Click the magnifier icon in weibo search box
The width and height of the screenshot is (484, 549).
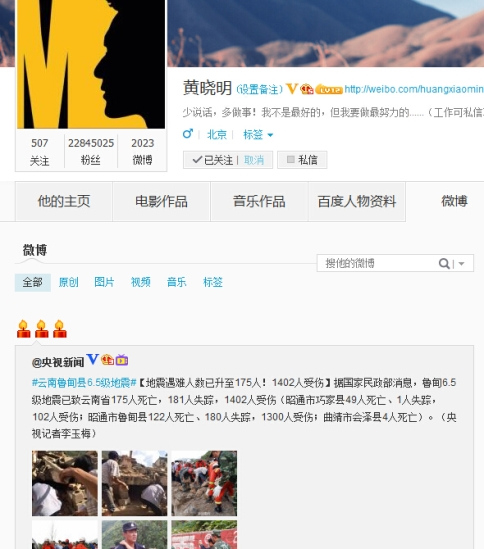444,263
